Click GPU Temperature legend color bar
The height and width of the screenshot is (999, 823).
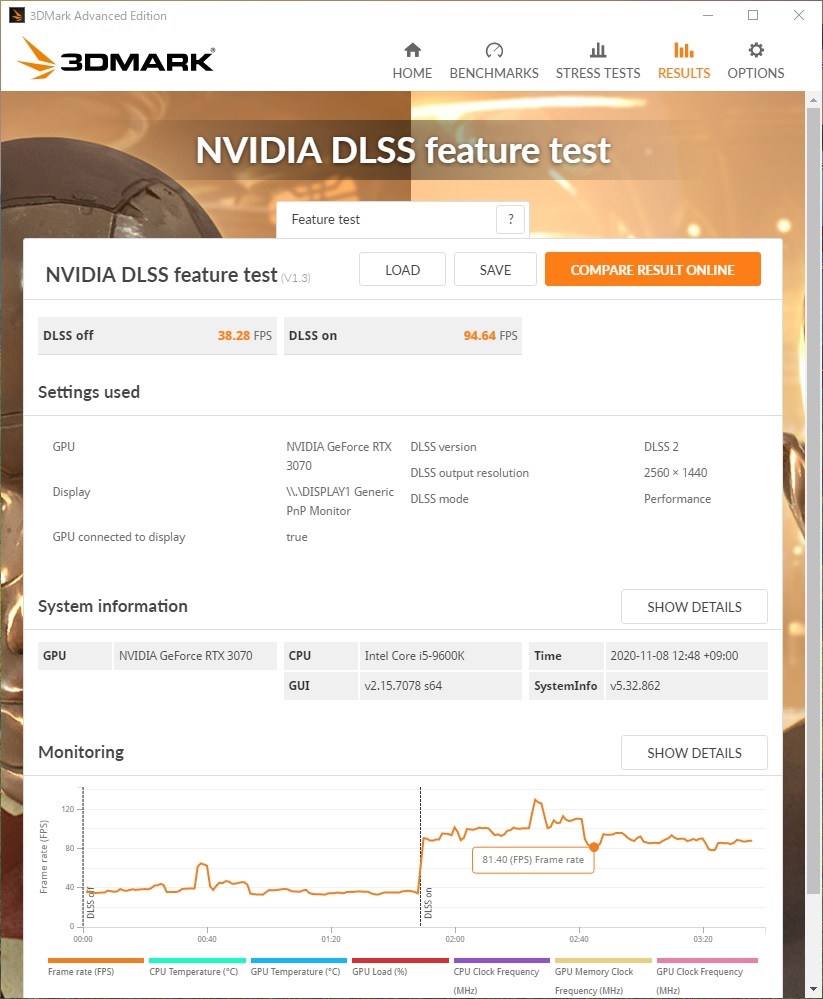point(298,960)
